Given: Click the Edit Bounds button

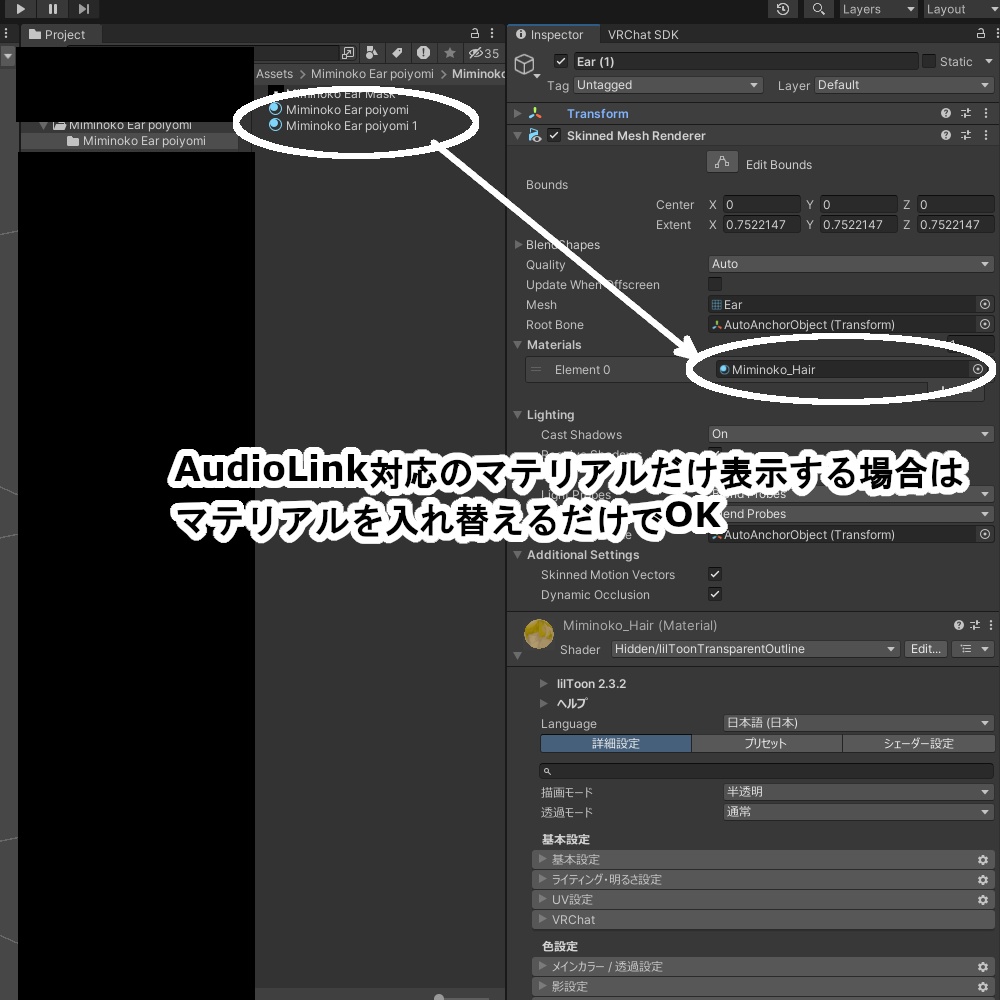Looking at the screenshot, I should [x=722, y=162].
